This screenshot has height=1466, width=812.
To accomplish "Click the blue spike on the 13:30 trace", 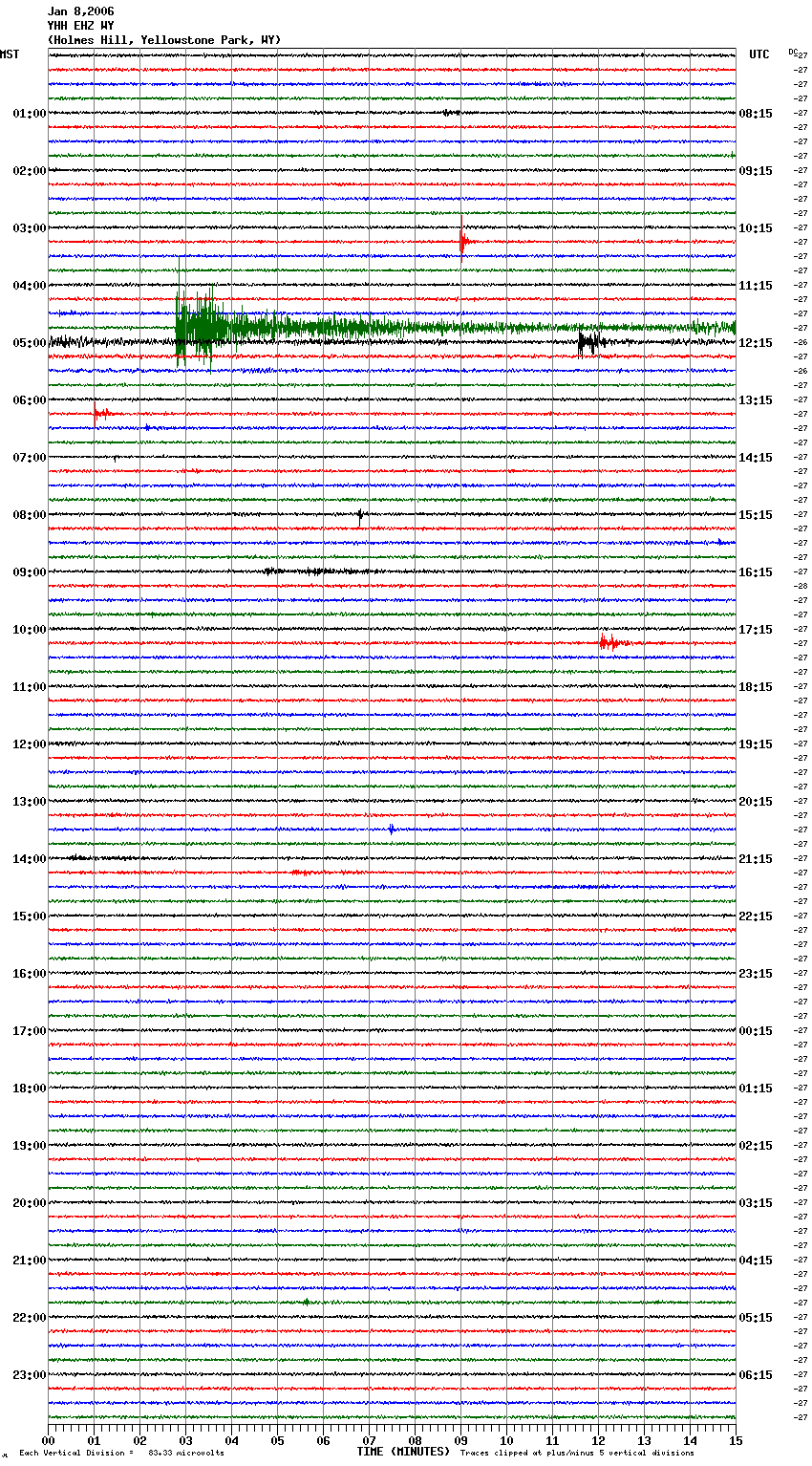I will 392,829.
